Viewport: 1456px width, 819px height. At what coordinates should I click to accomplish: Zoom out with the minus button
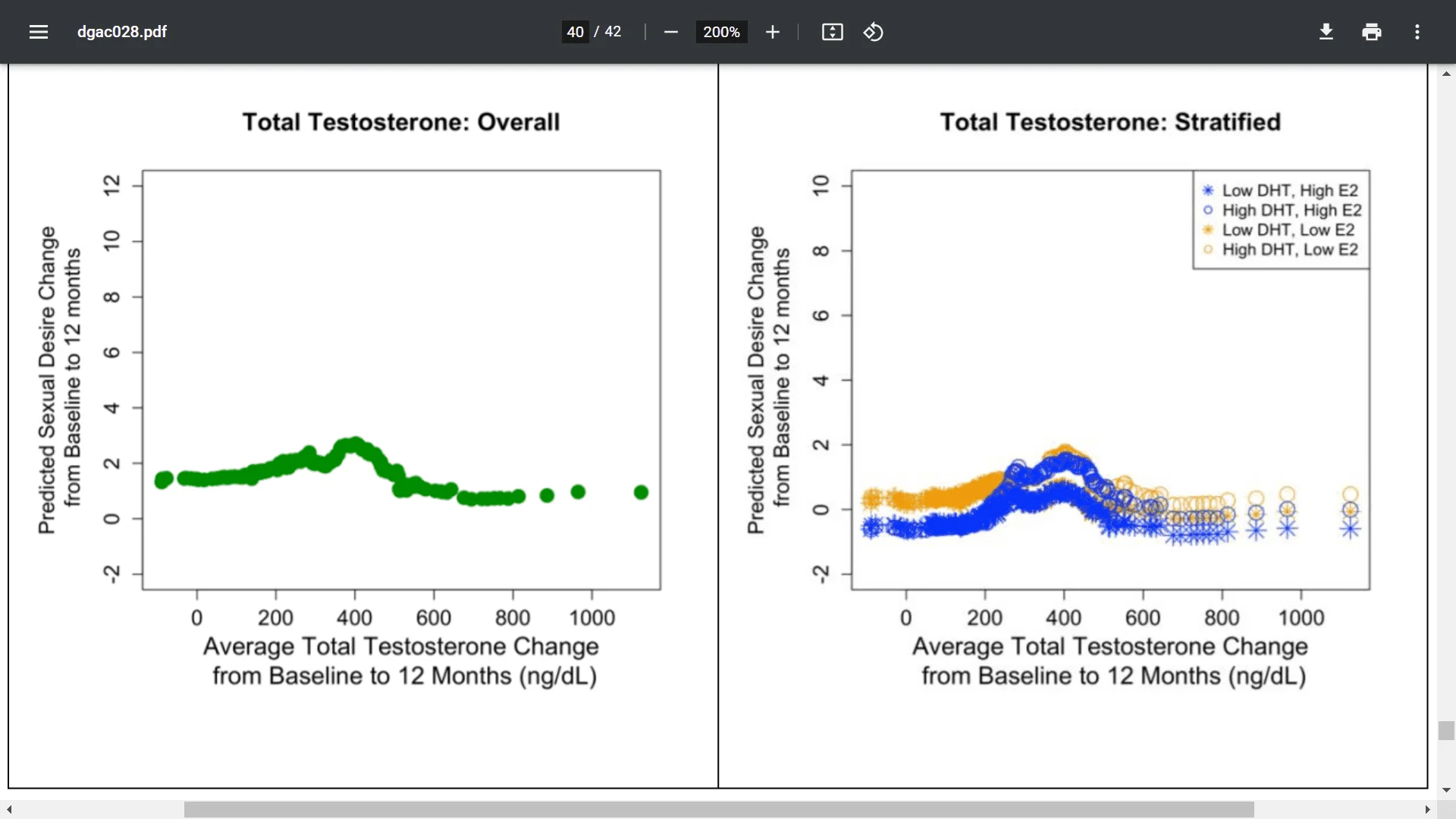pos(670,32)
